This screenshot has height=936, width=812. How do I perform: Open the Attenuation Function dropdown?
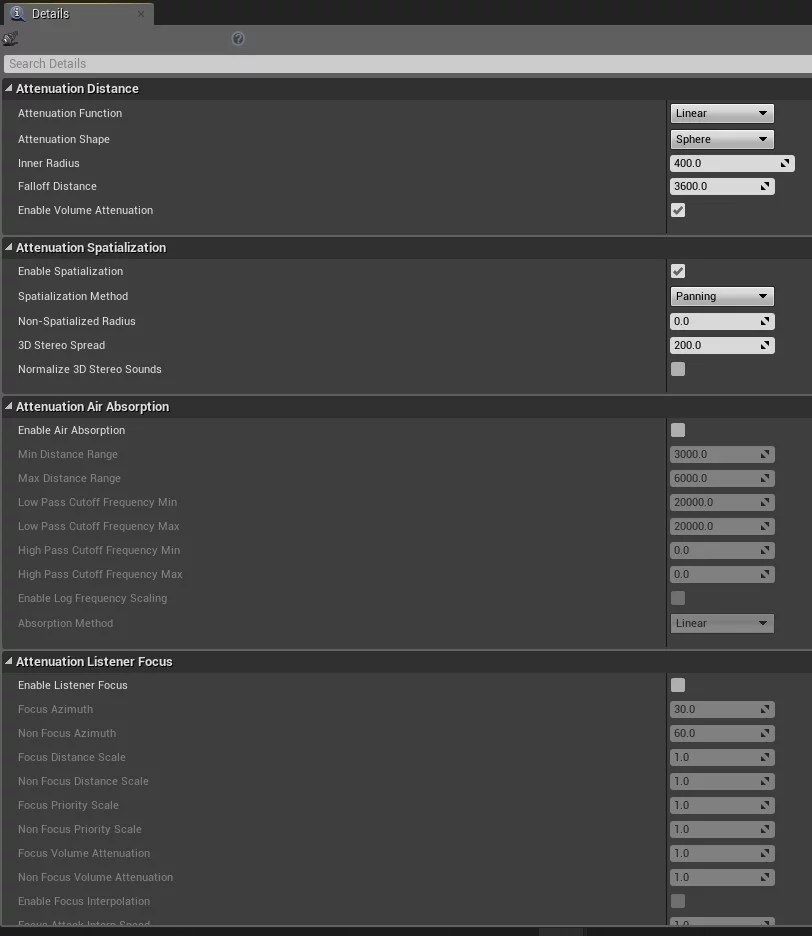pyautogui.click(x=722, y=113)
